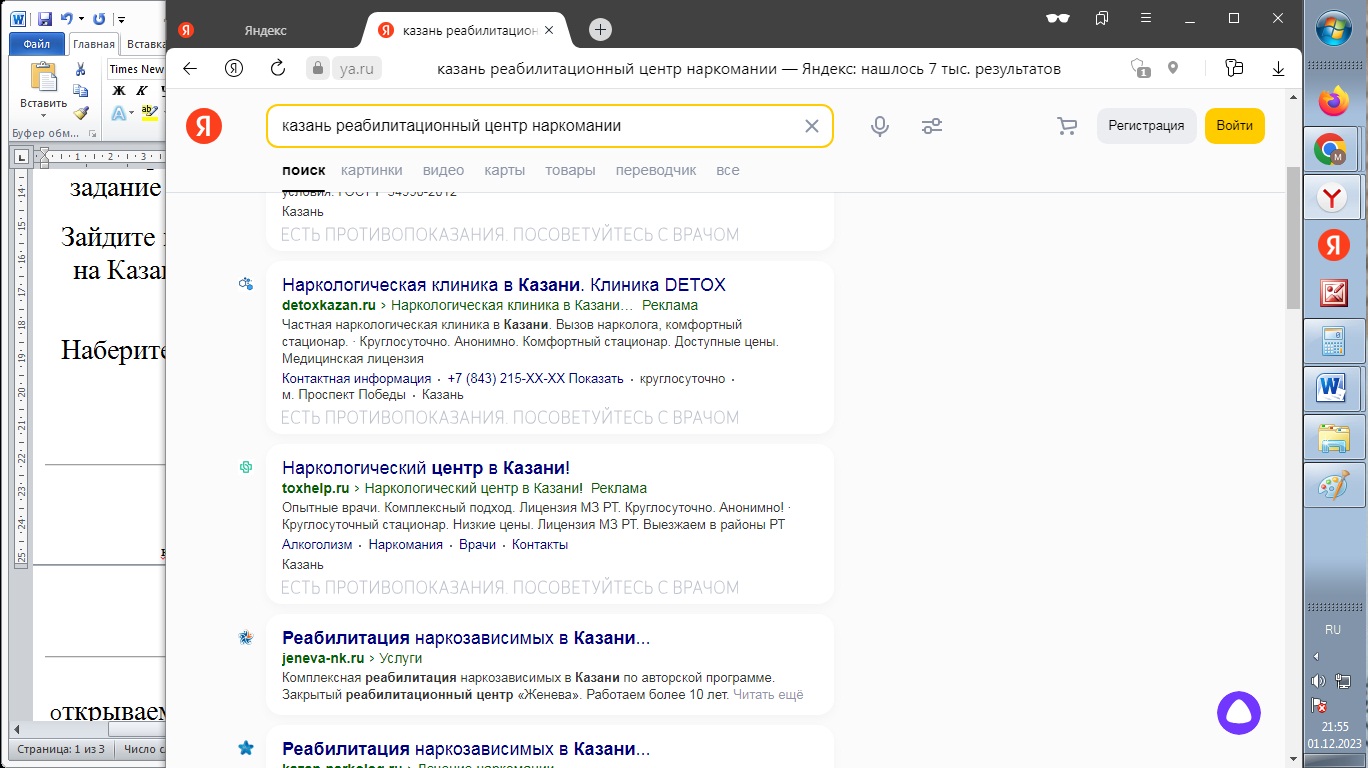This screenshot has width=1368, height=768.
Task: Start voice search with microphone icon
Action: click(880, 126)
